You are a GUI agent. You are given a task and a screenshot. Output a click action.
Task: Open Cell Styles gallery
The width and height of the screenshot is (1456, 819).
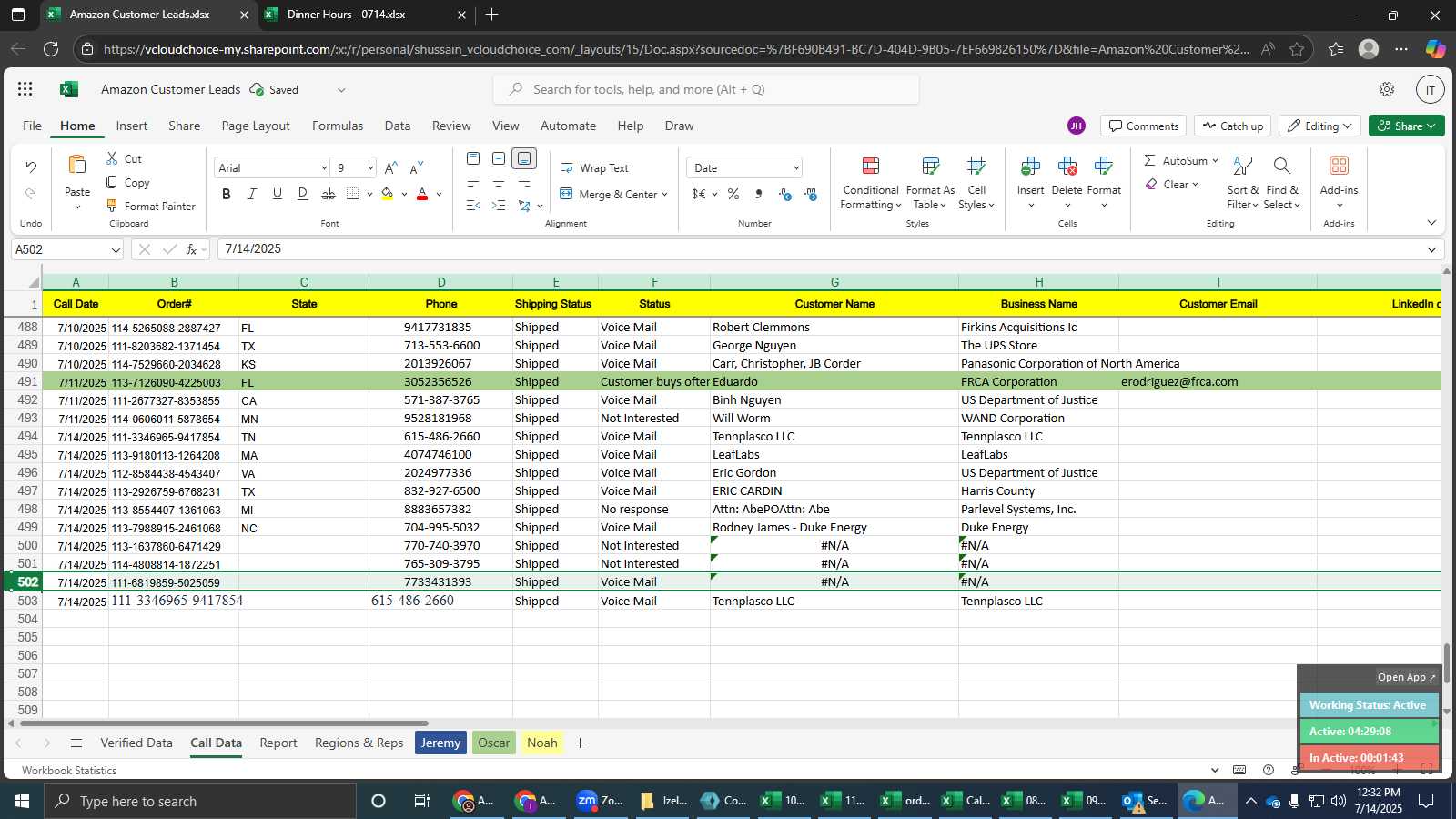(976, 183)
